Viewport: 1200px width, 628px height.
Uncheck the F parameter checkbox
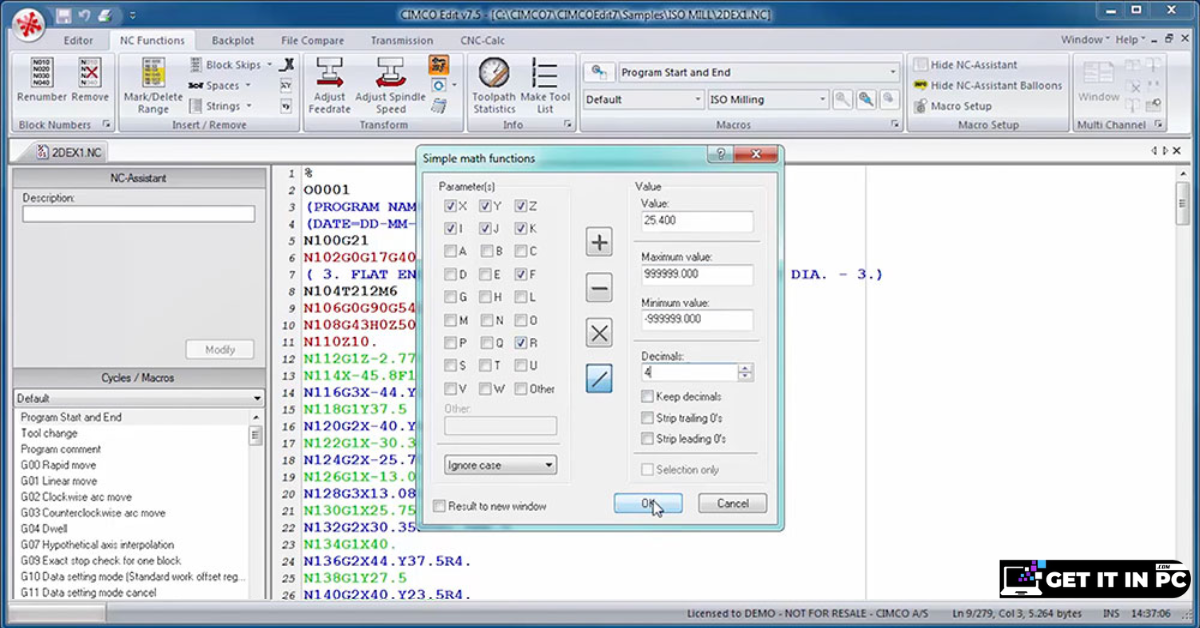click(521, 274)
